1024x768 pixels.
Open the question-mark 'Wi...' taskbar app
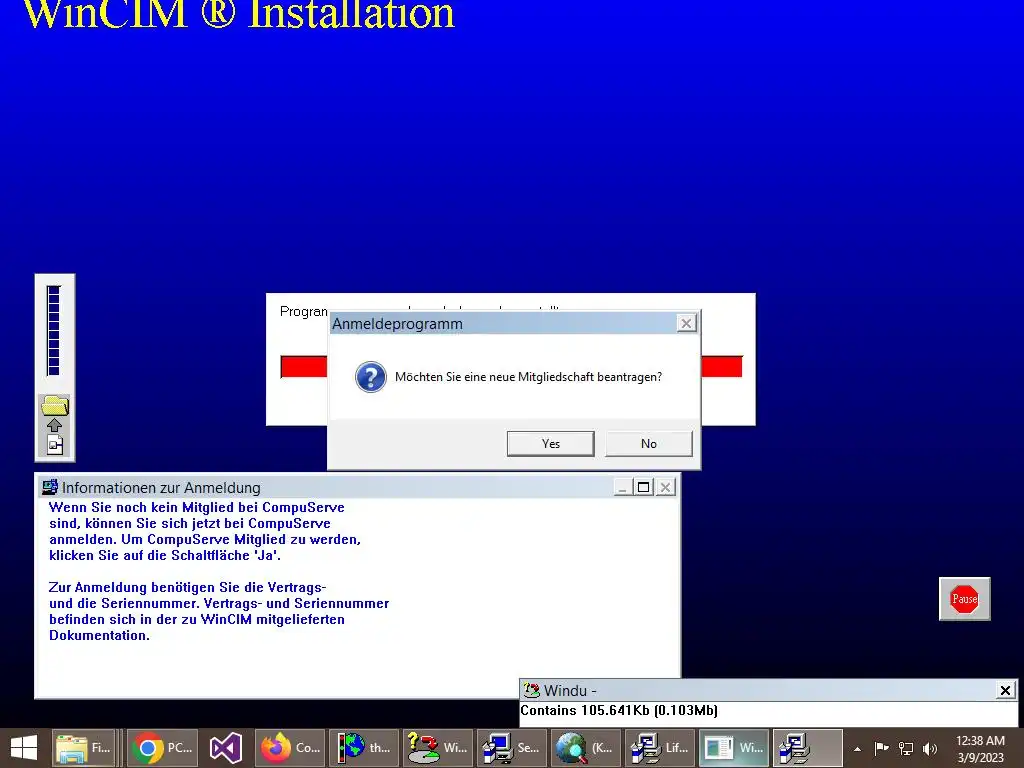click(438, 748)
